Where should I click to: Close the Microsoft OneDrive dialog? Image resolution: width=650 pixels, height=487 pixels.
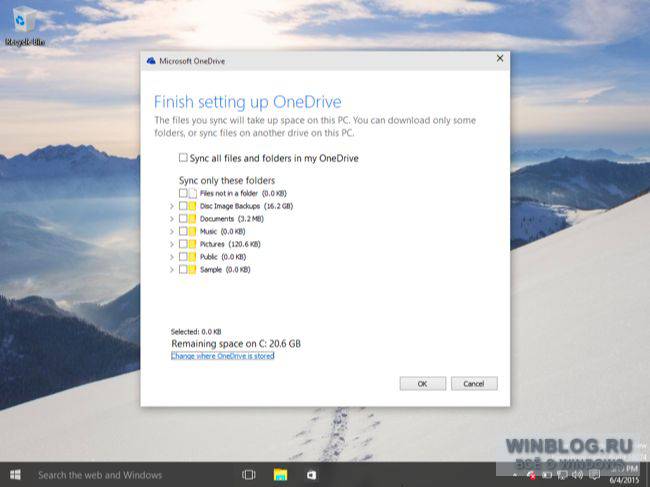click(500, 58)
